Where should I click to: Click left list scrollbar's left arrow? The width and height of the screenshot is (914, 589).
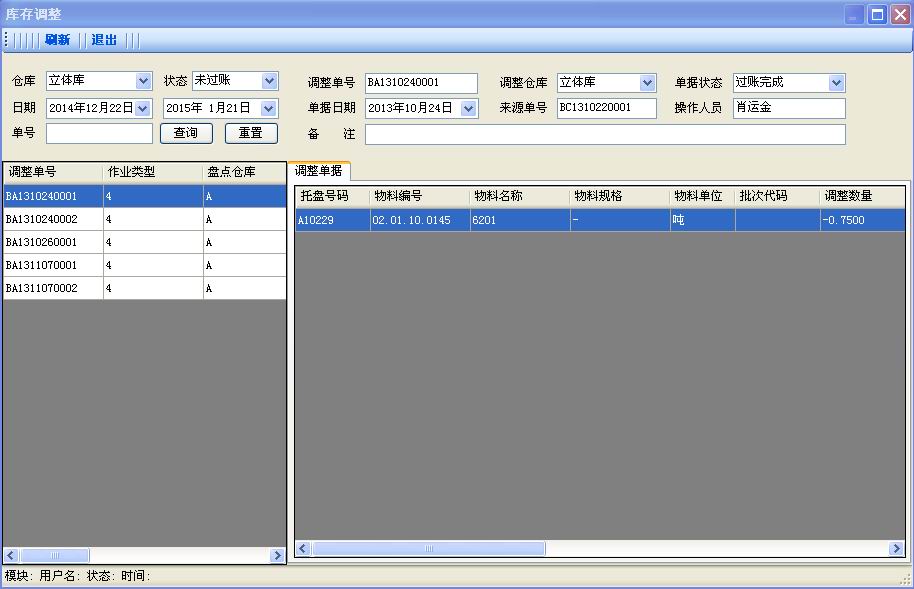coord(10,555)
